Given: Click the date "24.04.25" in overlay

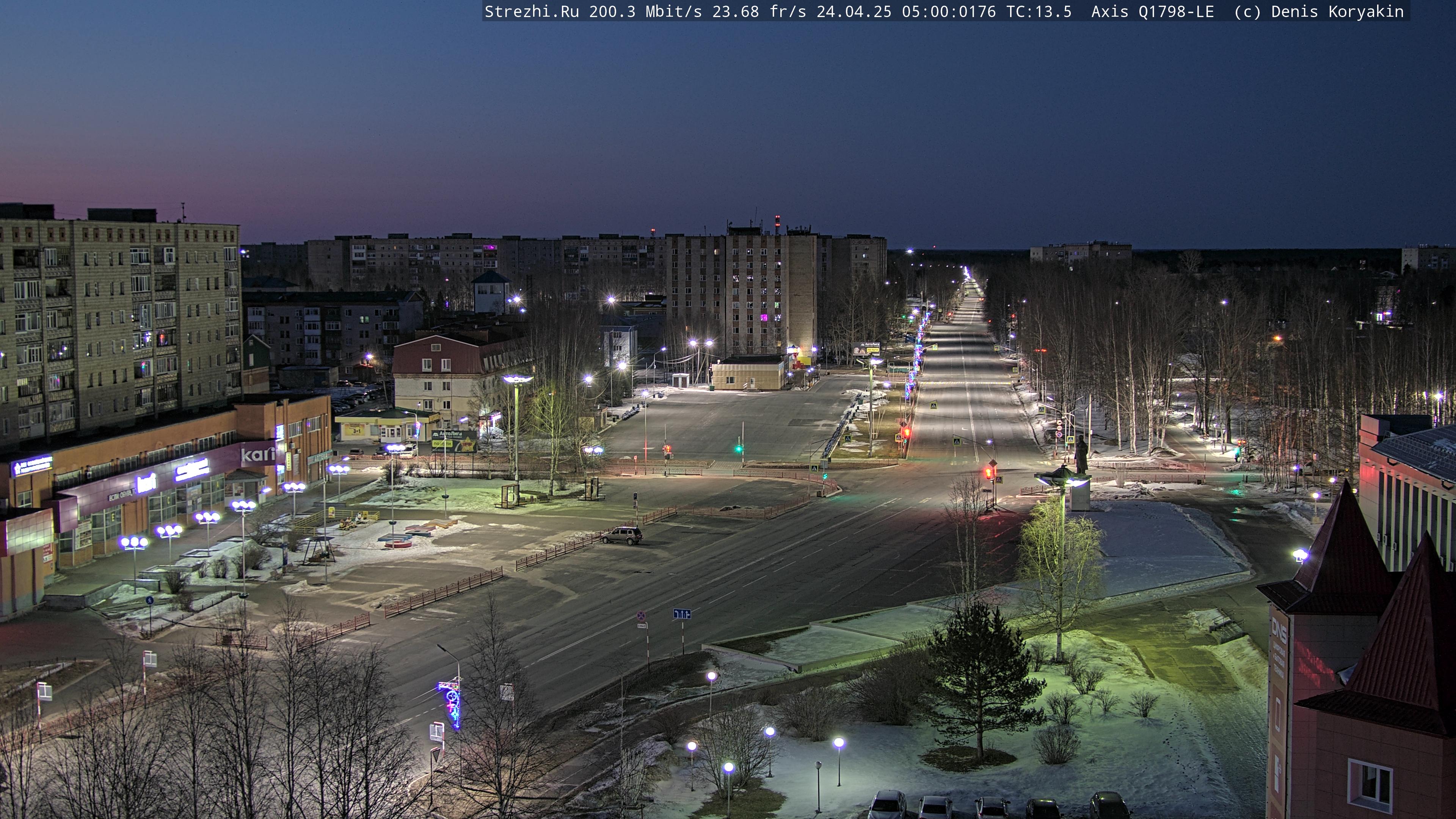Looking at the screenshot, I should point(854,12).
